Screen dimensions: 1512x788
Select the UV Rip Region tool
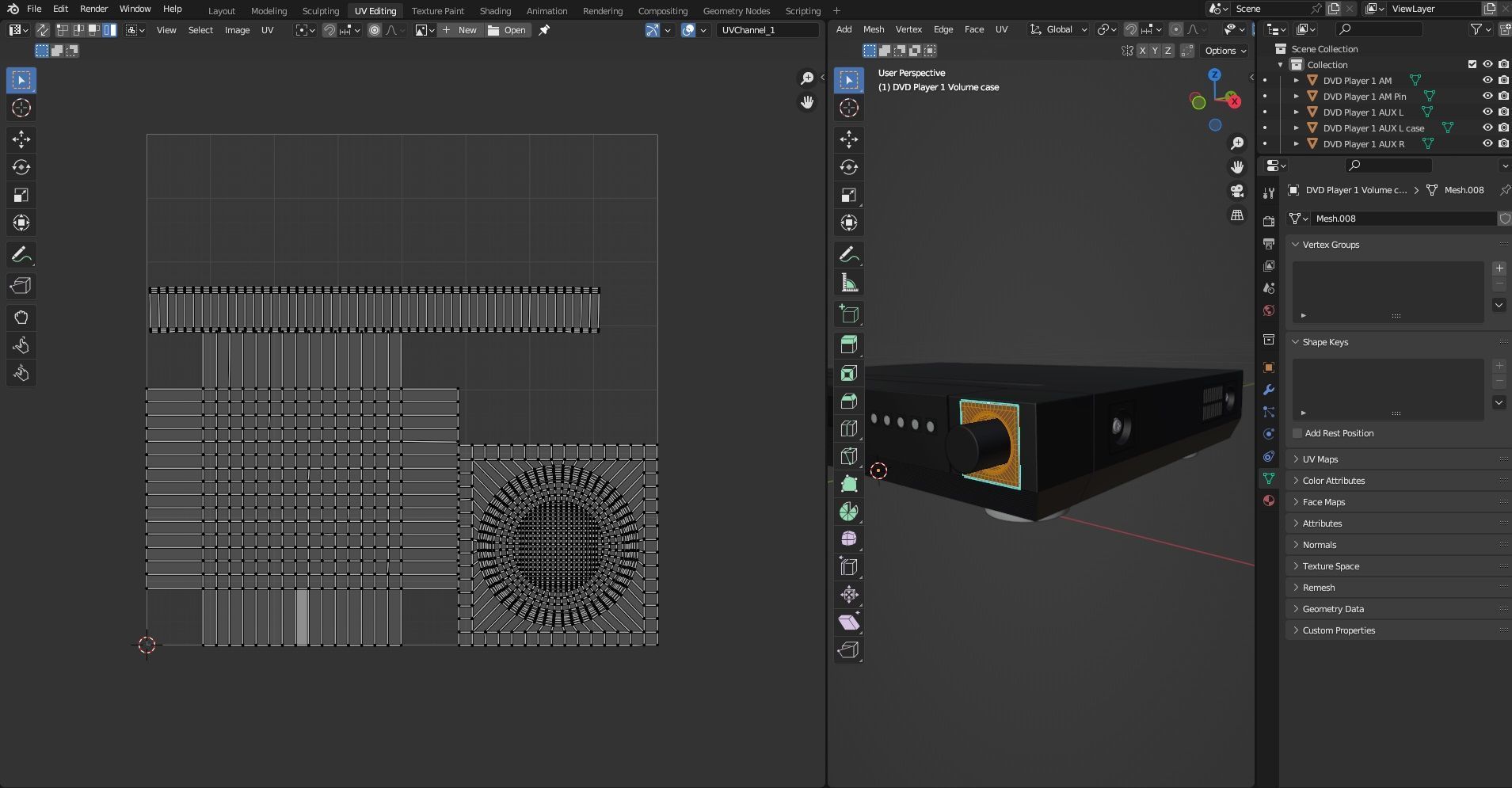(21, 286)
